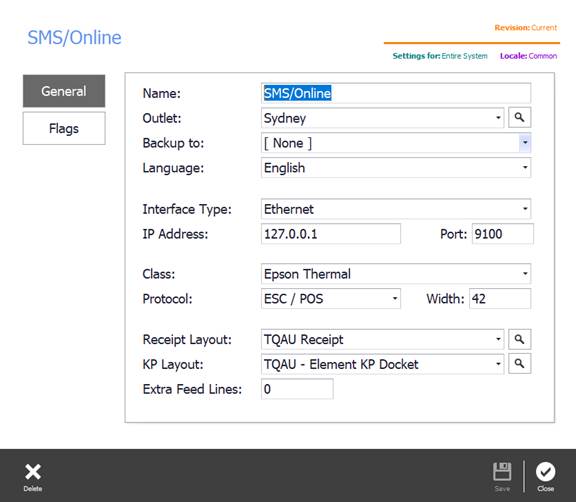Viewport: 576px width, 502px height.
Task: Open the Protocol dropdown showing ESC / POS
Action: click(331, 299)
